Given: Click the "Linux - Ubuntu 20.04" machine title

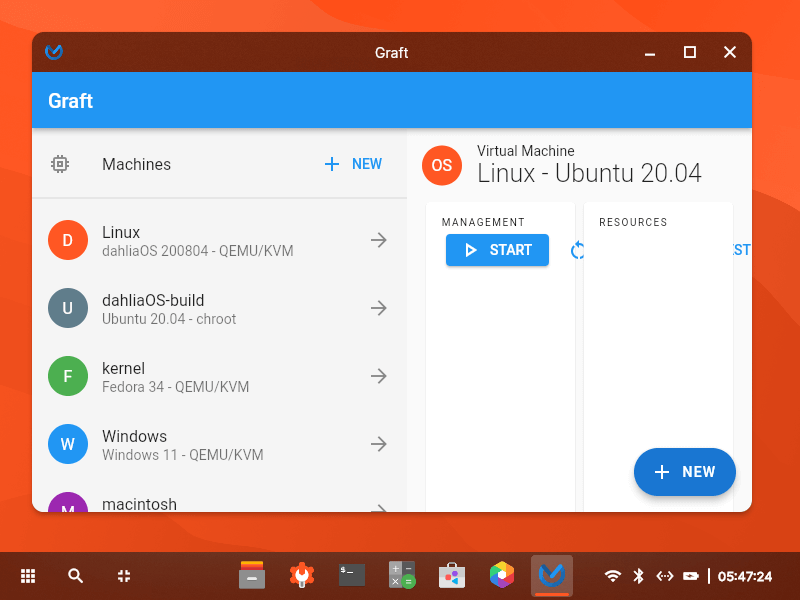Looking at the screenshot, I should coord(589,173).
